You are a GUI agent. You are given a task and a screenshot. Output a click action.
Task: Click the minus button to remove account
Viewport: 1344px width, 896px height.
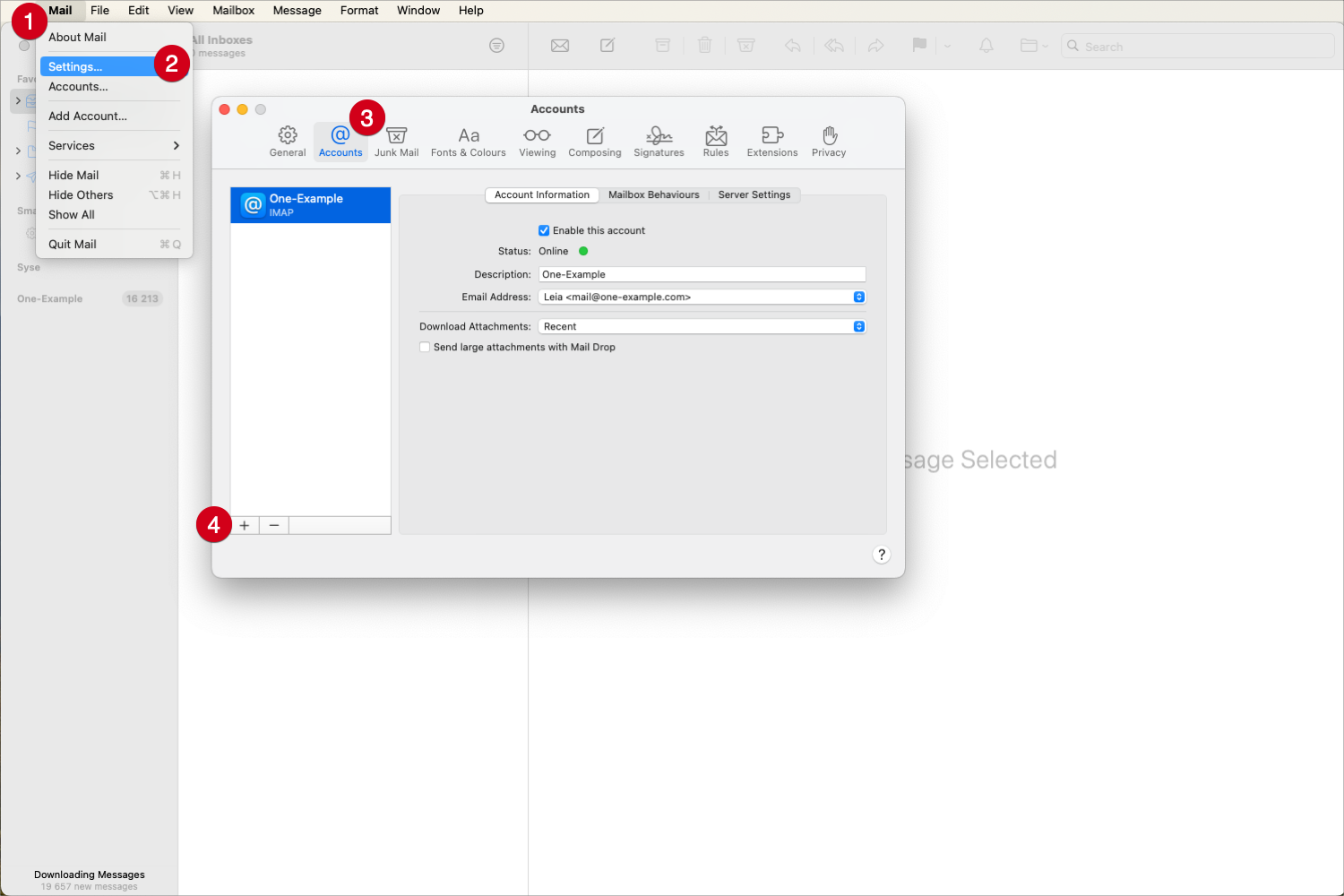click(x=274, y=526)
